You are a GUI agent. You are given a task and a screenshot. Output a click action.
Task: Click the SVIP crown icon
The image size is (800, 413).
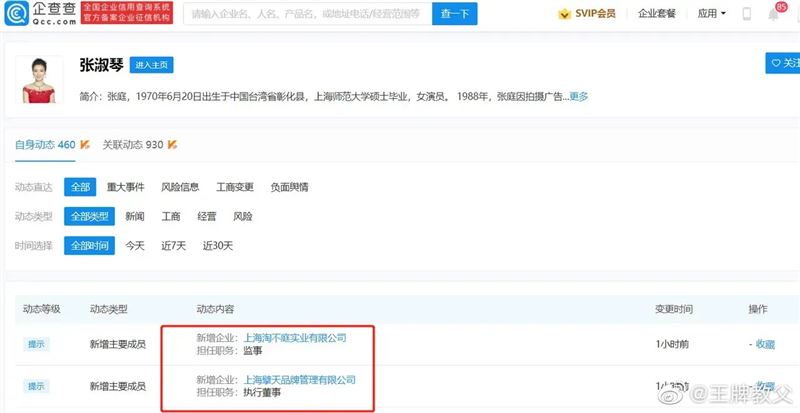pos(564,14)
